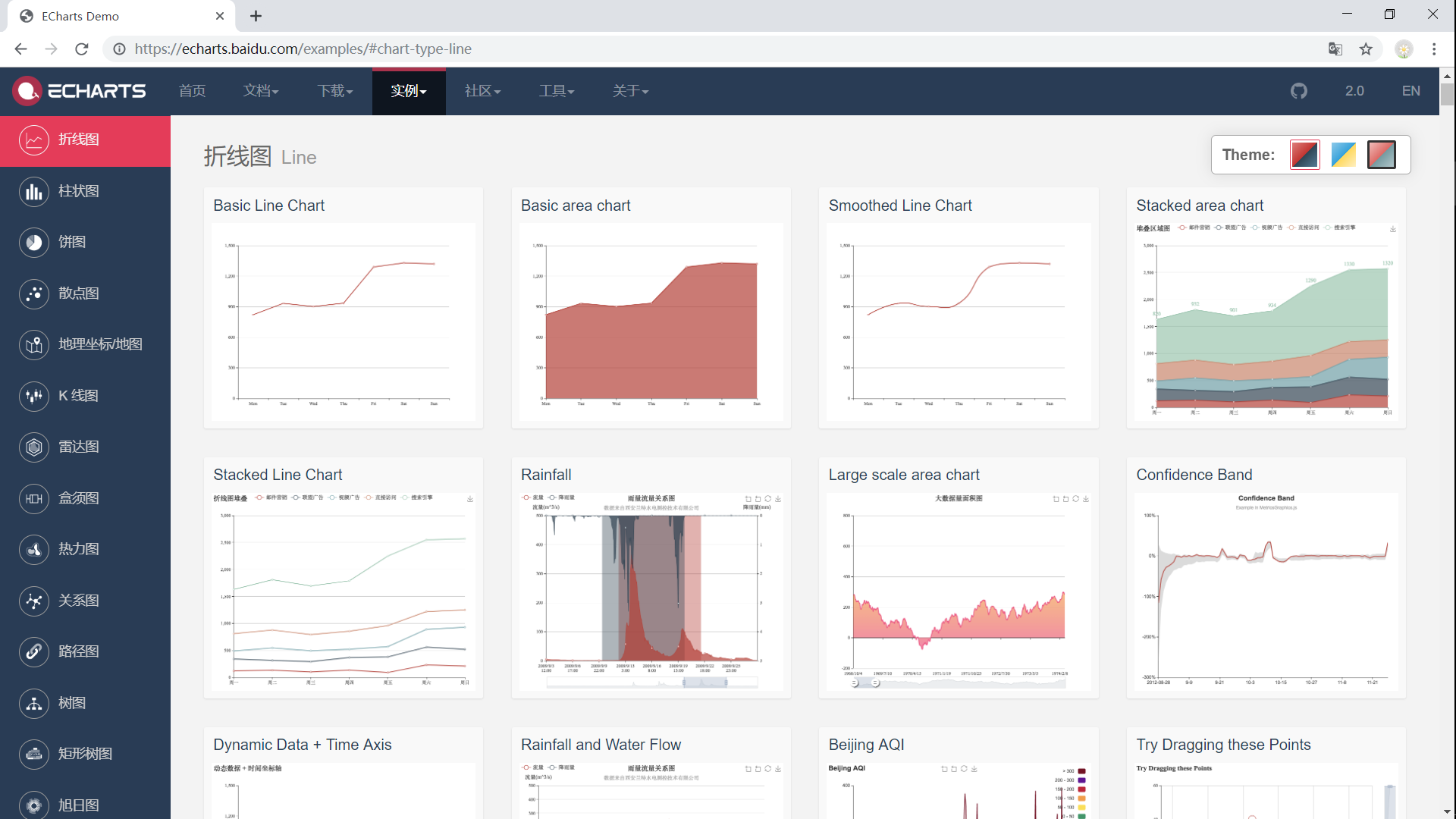Select the radar chart (雷达图) icon
The height and width of the screenshot is (819, 1456).
tap(33, 447)
